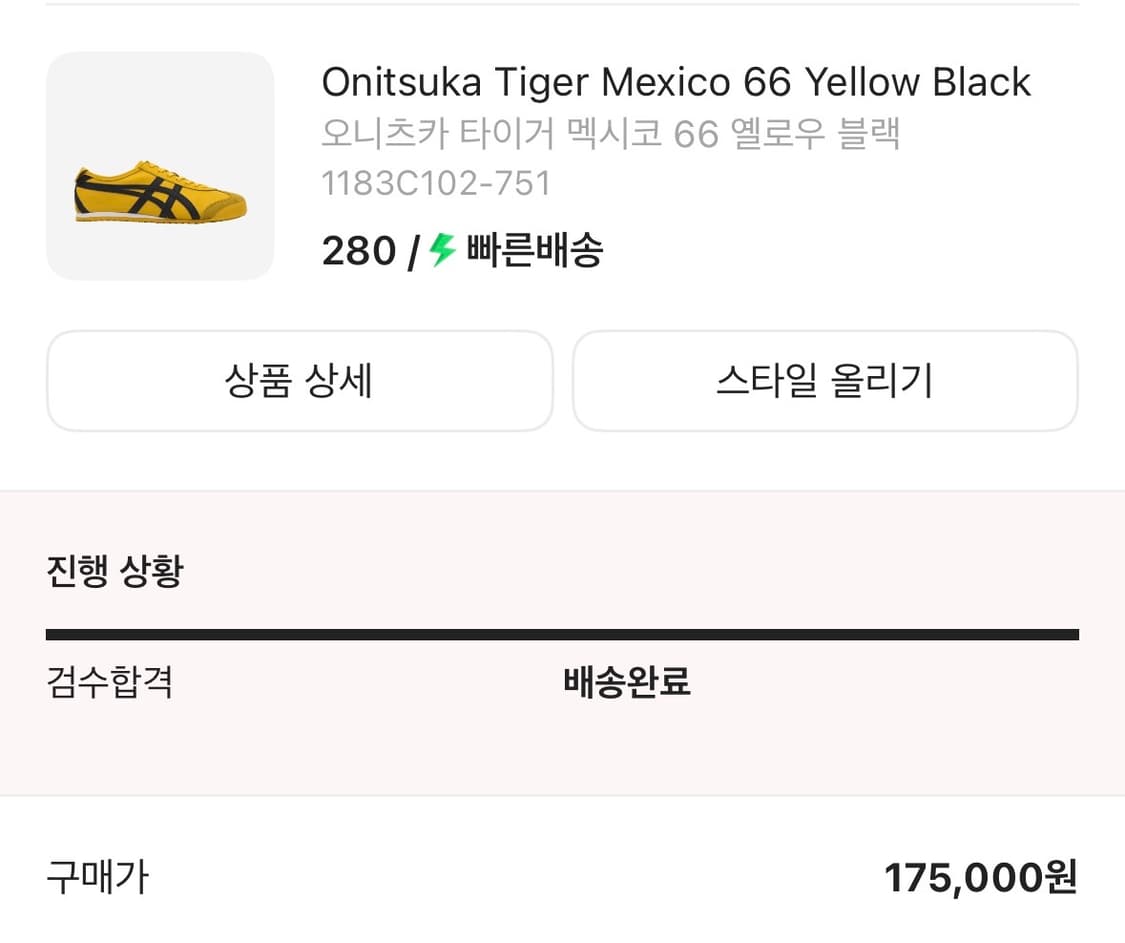
Task: Tap the 상품 상세 button
Action: click(299, 381)
